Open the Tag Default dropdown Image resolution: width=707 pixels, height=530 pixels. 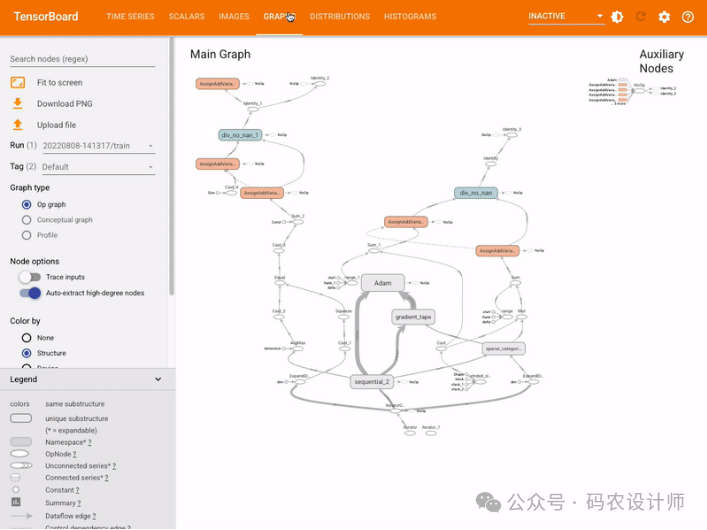pyautogui.click(x=98, y=167)
